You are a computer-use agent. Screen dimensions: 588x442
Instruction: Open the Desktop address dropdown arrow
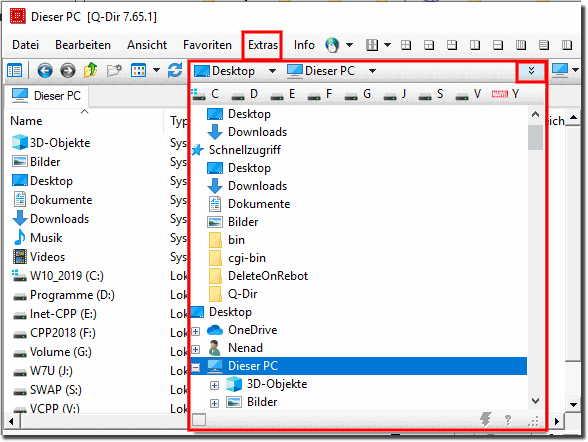[273, 71]
